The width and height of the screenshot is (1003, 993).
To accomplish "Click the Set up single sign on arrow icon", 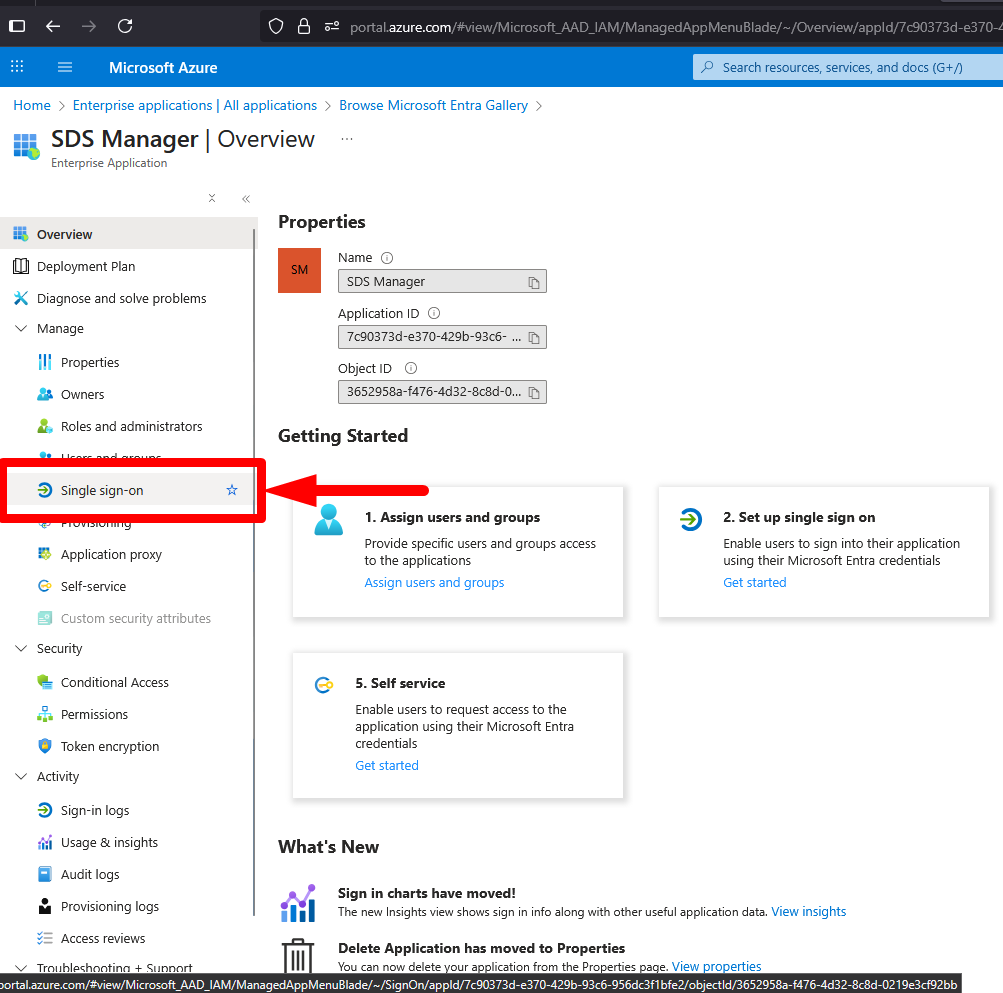I will click(x=691, y=519).
